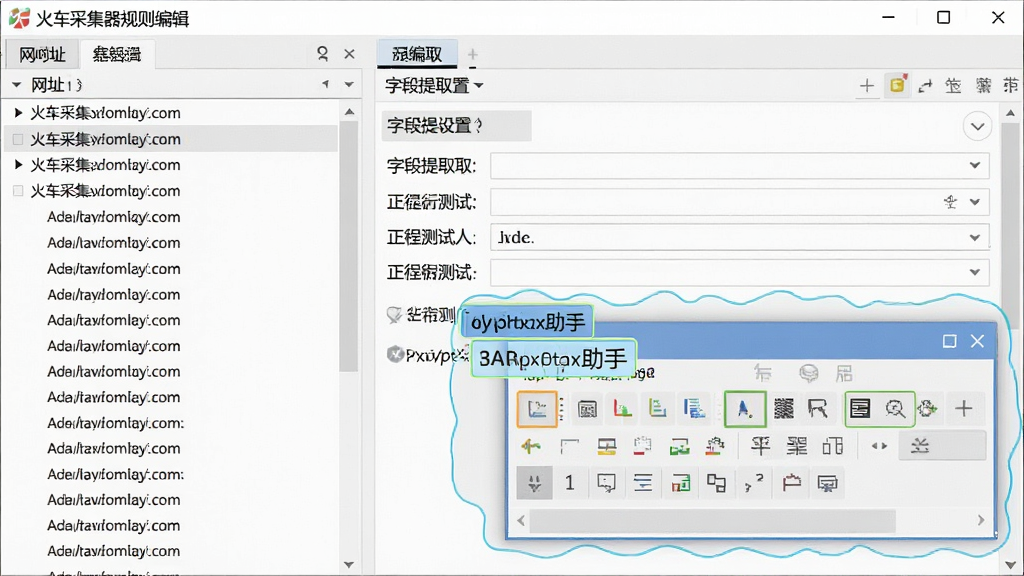Click the dense black pattern icon beside the A tool

coord(784,409)
